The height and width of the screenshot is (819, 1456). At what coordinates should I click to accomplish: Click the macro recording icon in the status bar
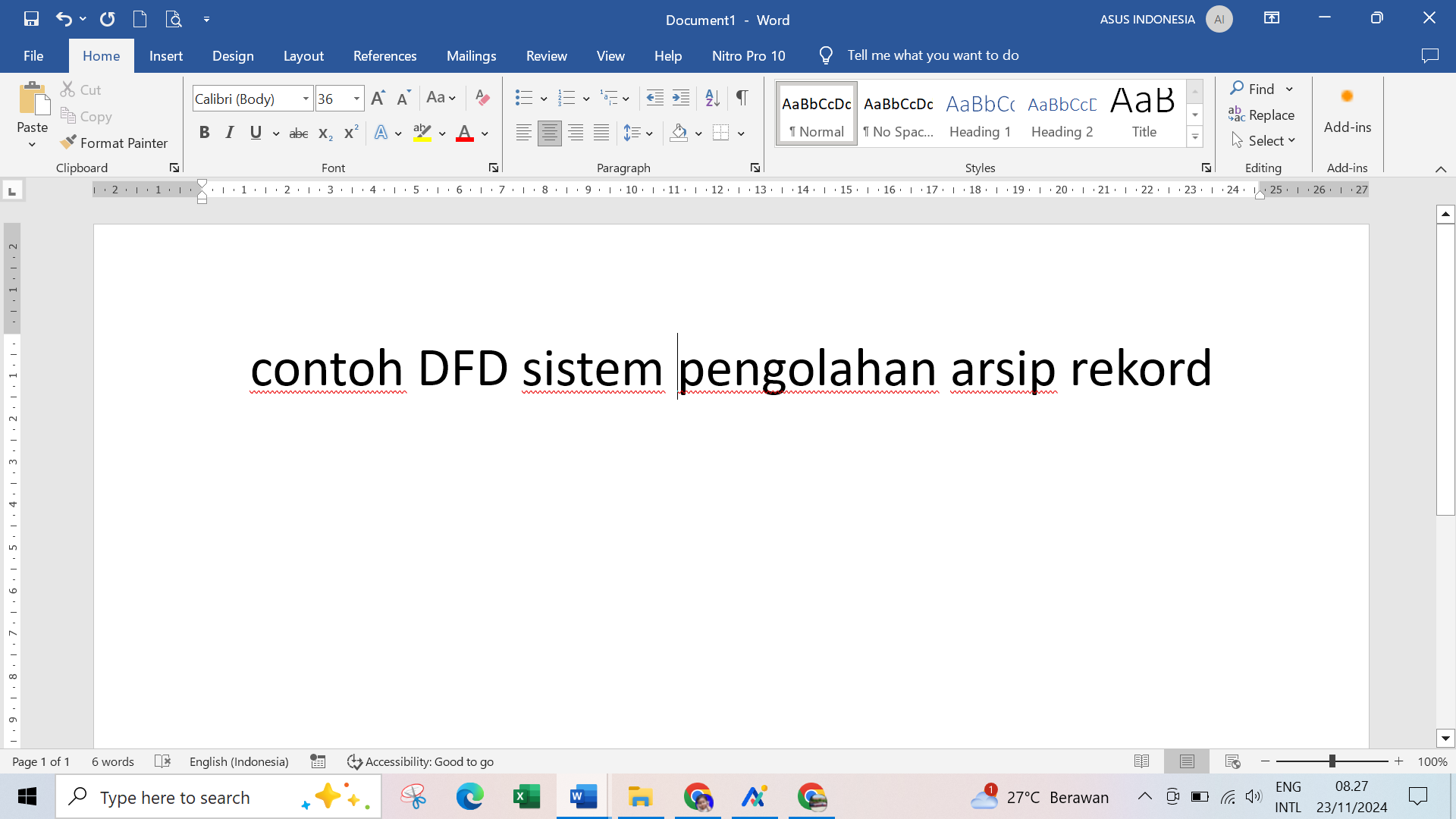(x=318, y=761)
